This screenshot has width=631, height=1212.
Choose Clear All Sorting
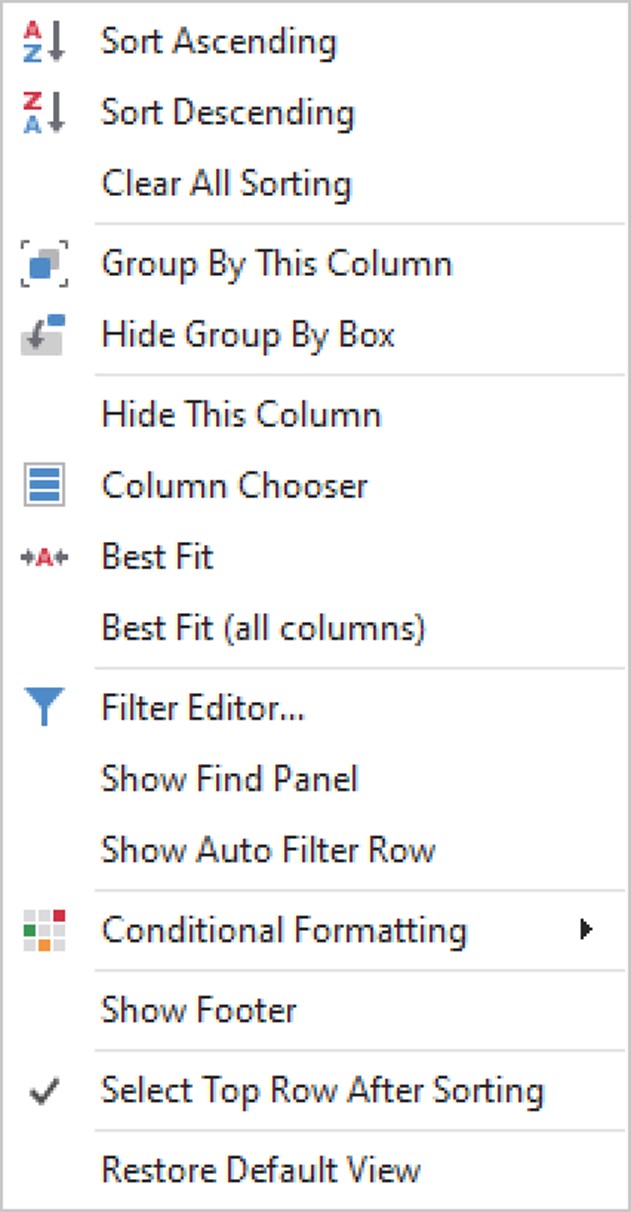(226, 184)
